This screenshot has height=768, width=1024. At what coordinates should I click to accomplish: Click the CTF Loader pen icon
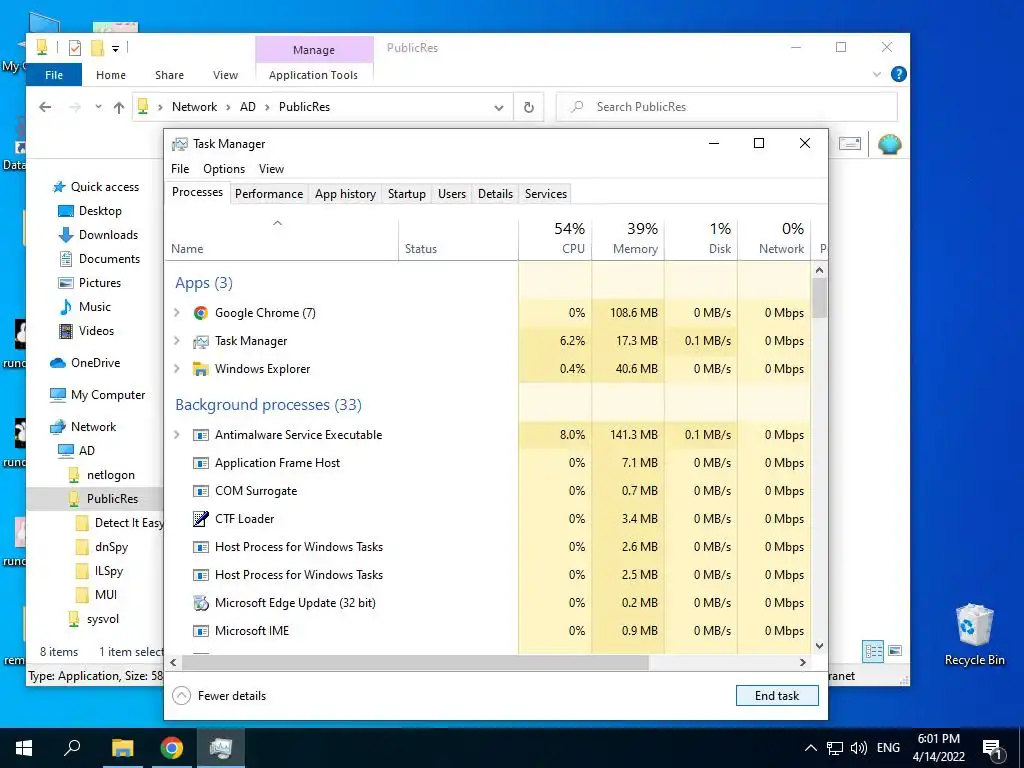(200, 519)
